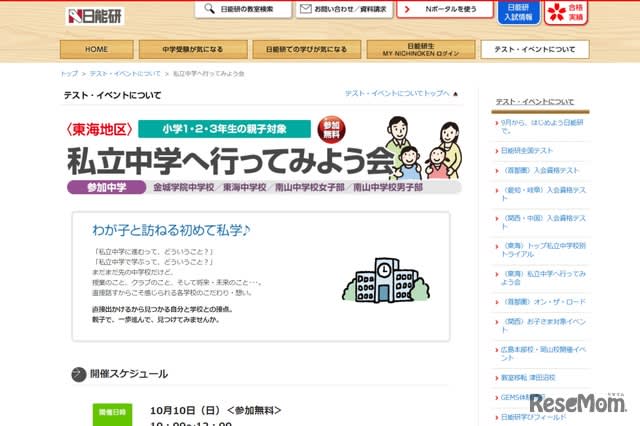The height and width of the screenshot is (426, 640).
Task: Open お問い合わせ／資料請求 button
Action: 344,9
